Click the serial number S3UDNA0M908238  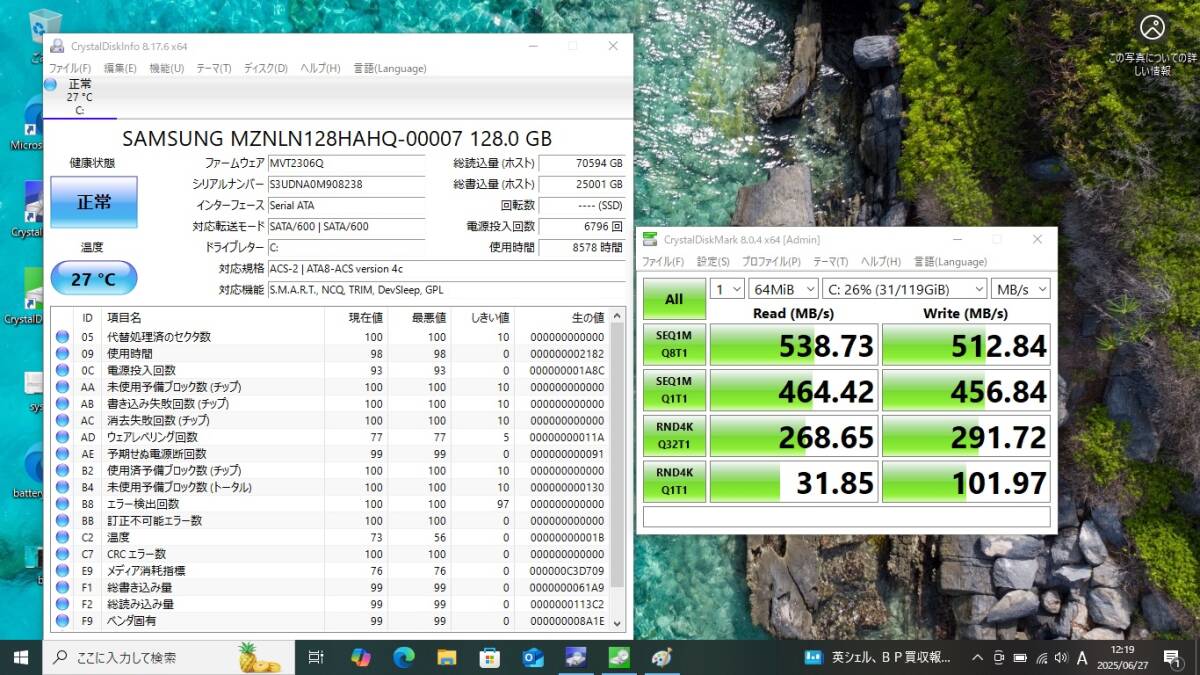click(346, 184)
